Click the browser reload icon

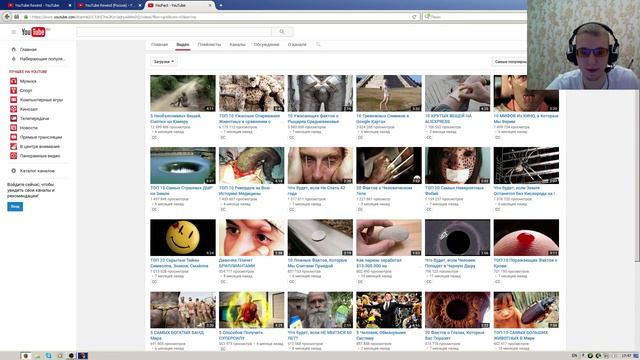[414, 17]
